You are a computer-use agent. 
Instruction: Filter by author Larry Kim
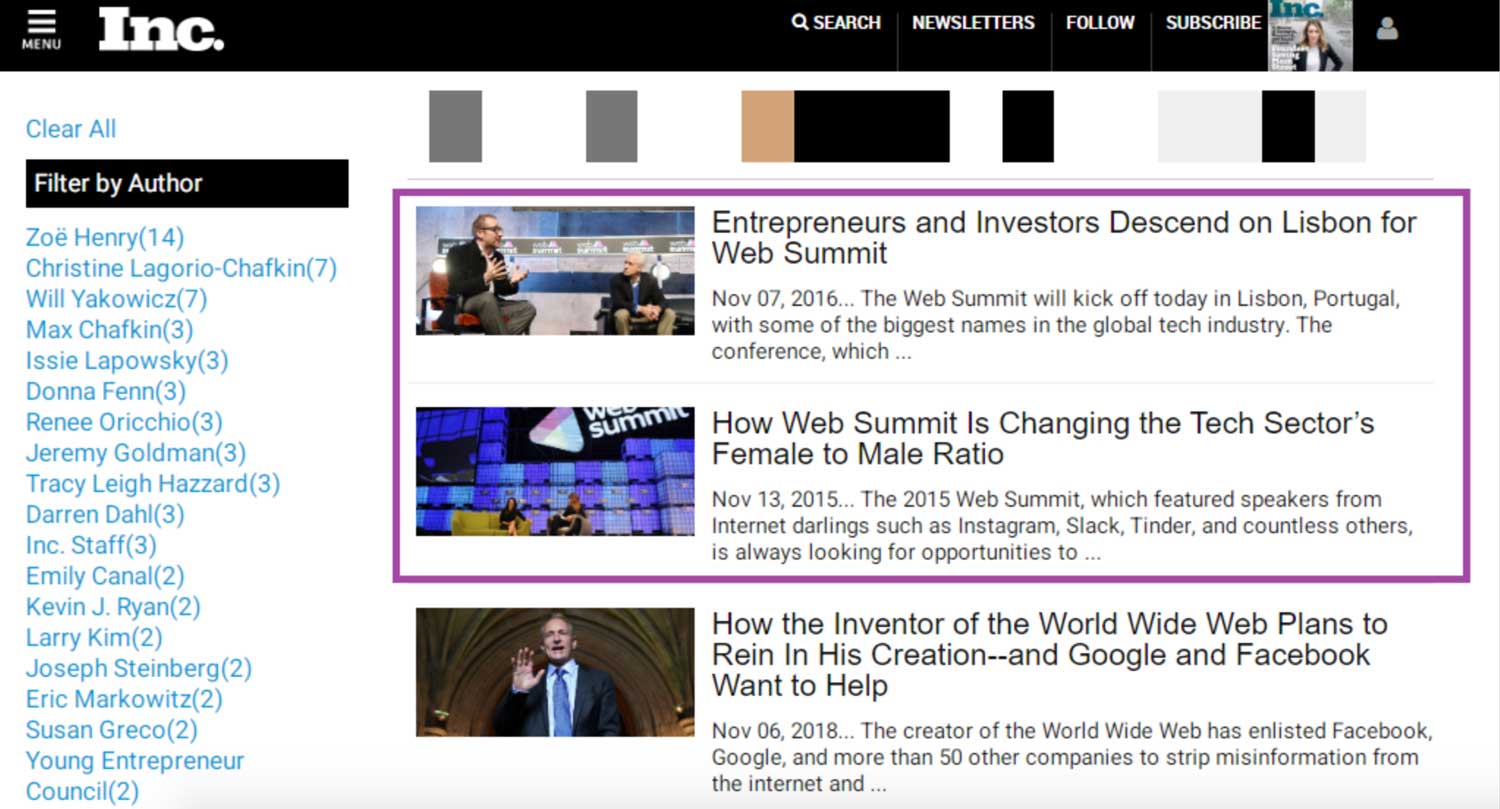94,640
